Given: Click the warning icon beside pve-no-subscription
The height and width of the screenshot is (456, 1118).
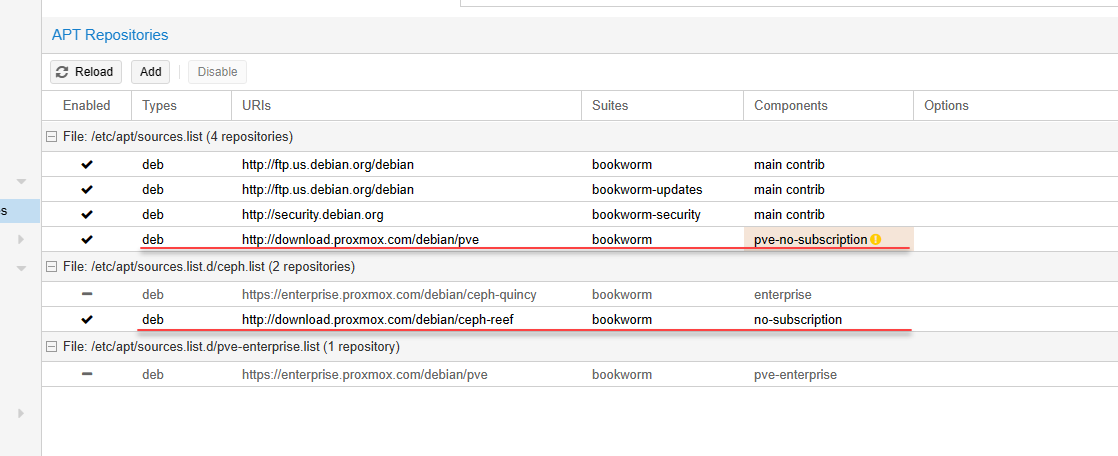Looking at the screenshot, I should [x=876, y=240].
